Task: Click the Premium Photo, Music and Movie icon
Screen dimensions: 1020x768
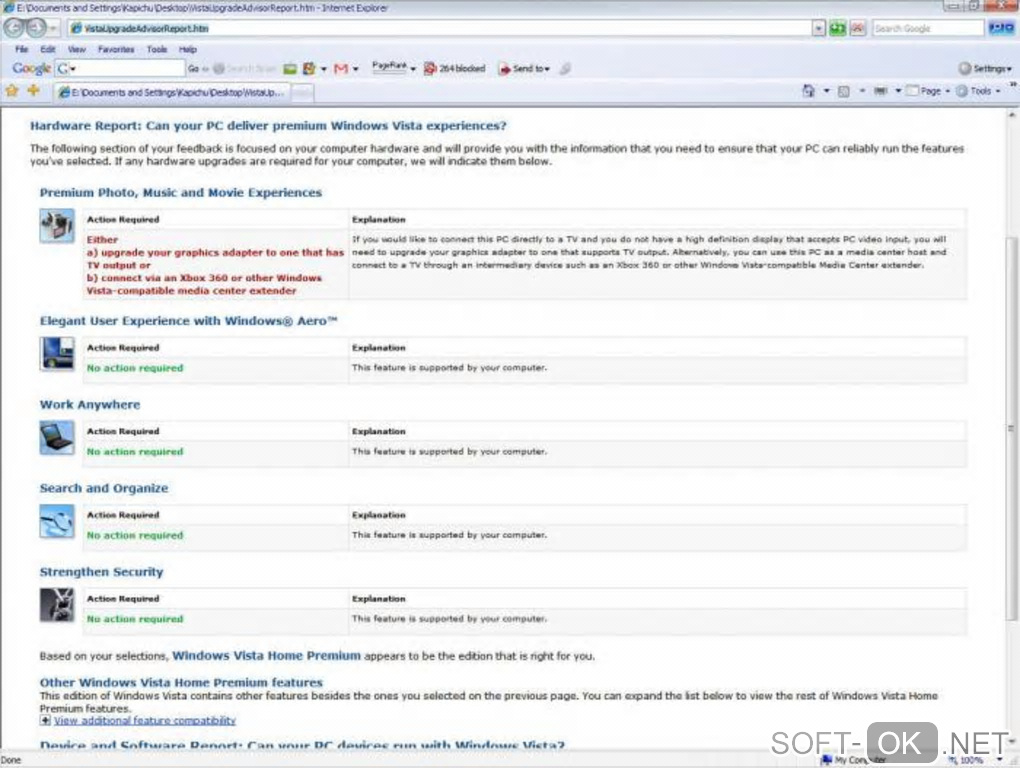Action: tap(57, 226)
